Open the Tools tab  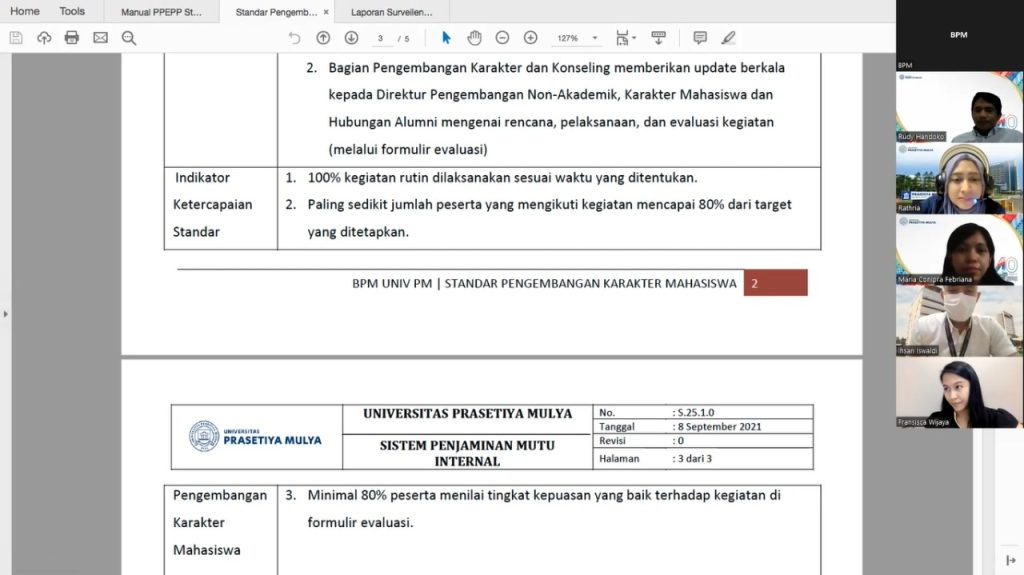(x=72, y=11)
